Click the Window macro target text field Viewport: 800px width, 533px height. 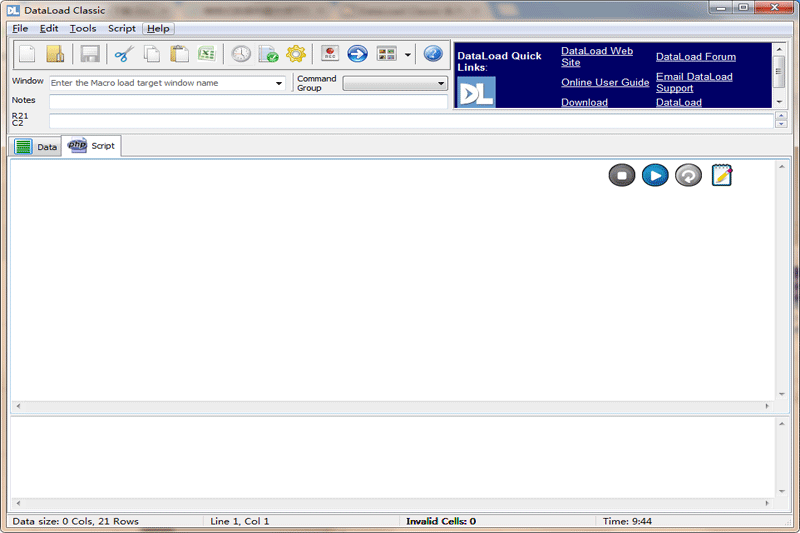pyautogui.click(x=161, y=83)
